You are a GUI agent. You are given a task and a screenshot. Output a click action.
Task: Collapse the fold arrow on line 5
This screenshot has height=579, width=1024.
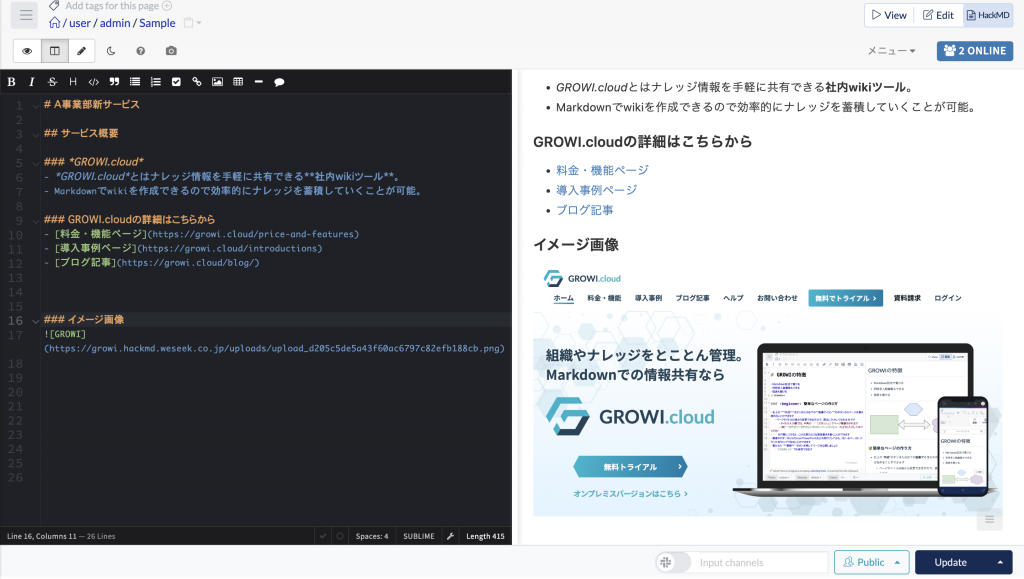[35, 163]
